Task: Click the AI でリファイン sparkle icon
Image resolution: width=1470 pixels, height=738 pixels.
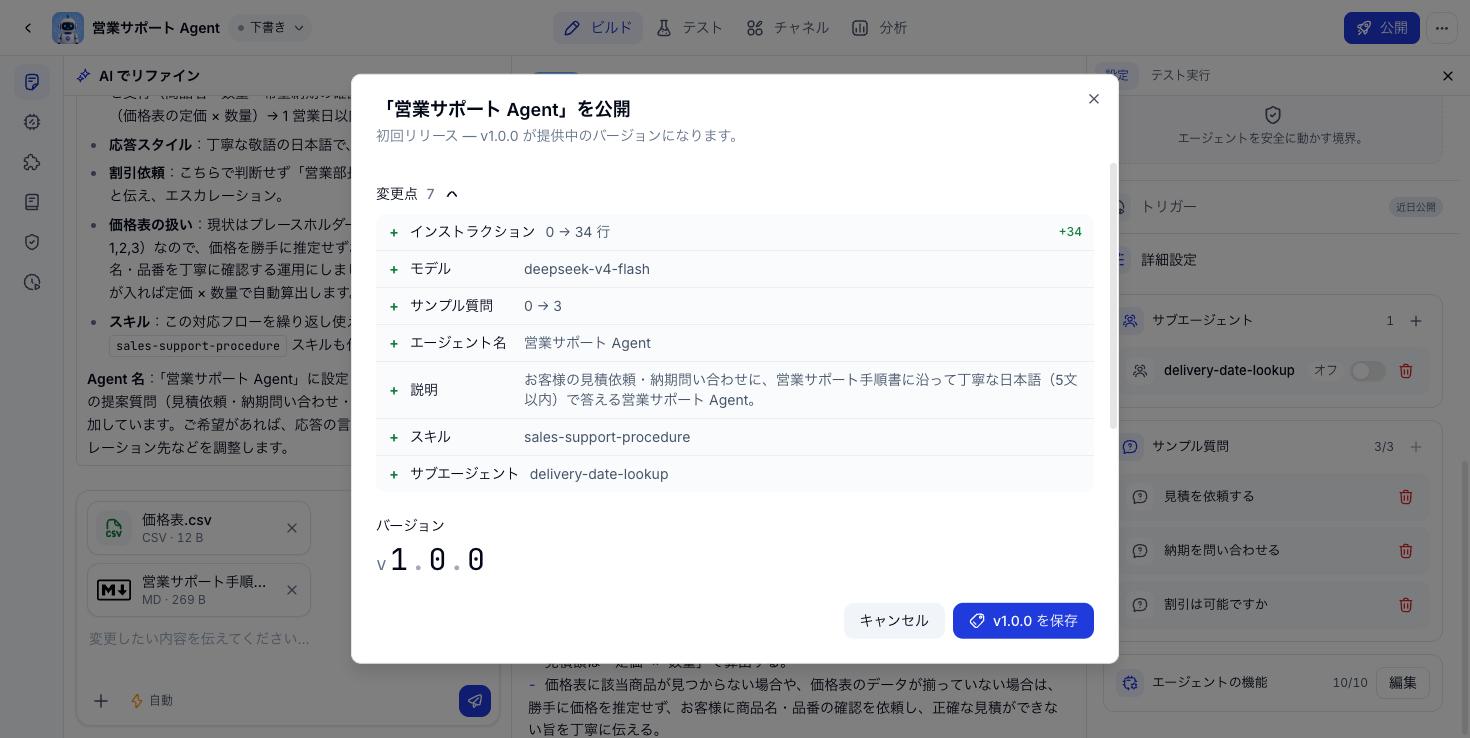Action: coord(84,76)
